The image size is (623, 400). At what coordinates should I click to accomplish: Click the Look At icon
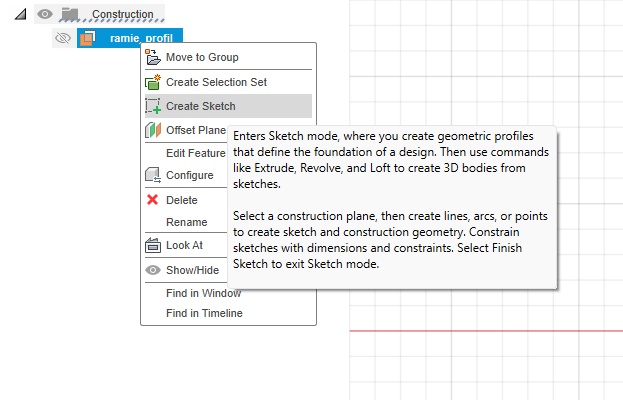tap(153, 245)
